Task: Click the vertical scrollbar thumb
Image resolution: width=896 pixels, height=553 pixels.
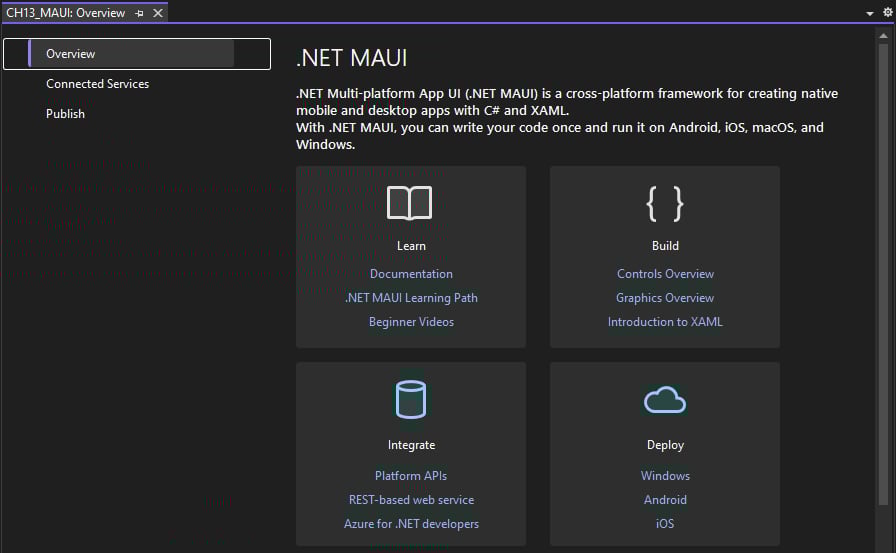Action: (x=883, y=274)
